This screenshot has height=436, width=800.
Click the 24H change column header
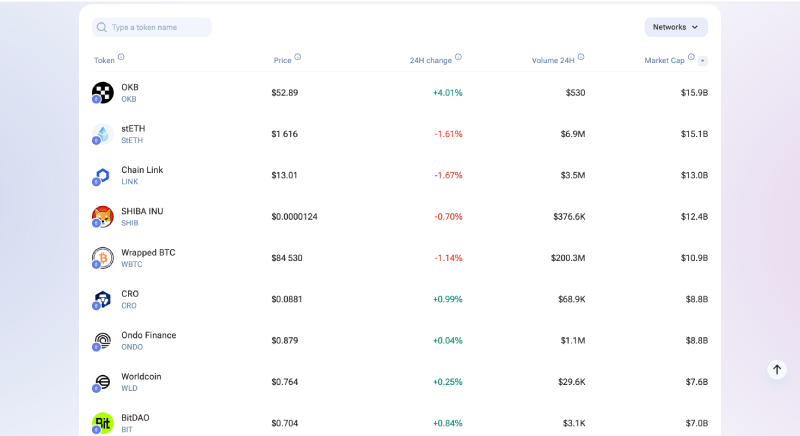point(431,60)
